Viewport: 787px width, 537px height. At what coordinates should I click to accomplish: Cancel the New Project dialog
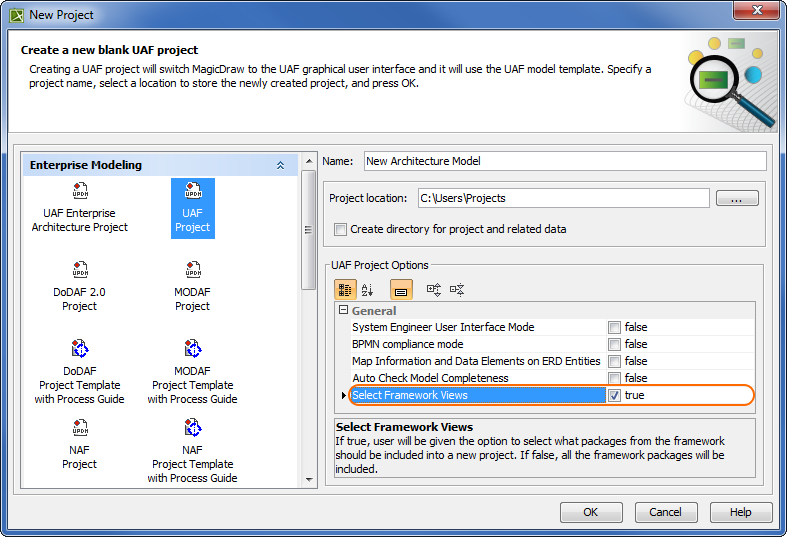pyautogui.click(x=666, y=512)
